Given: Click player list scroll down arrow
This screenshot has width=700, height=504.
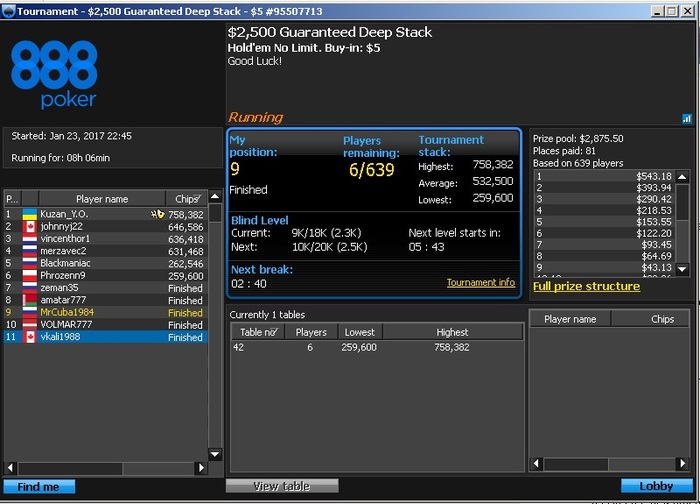Looking at the screenshot, I should pos(215,454).
